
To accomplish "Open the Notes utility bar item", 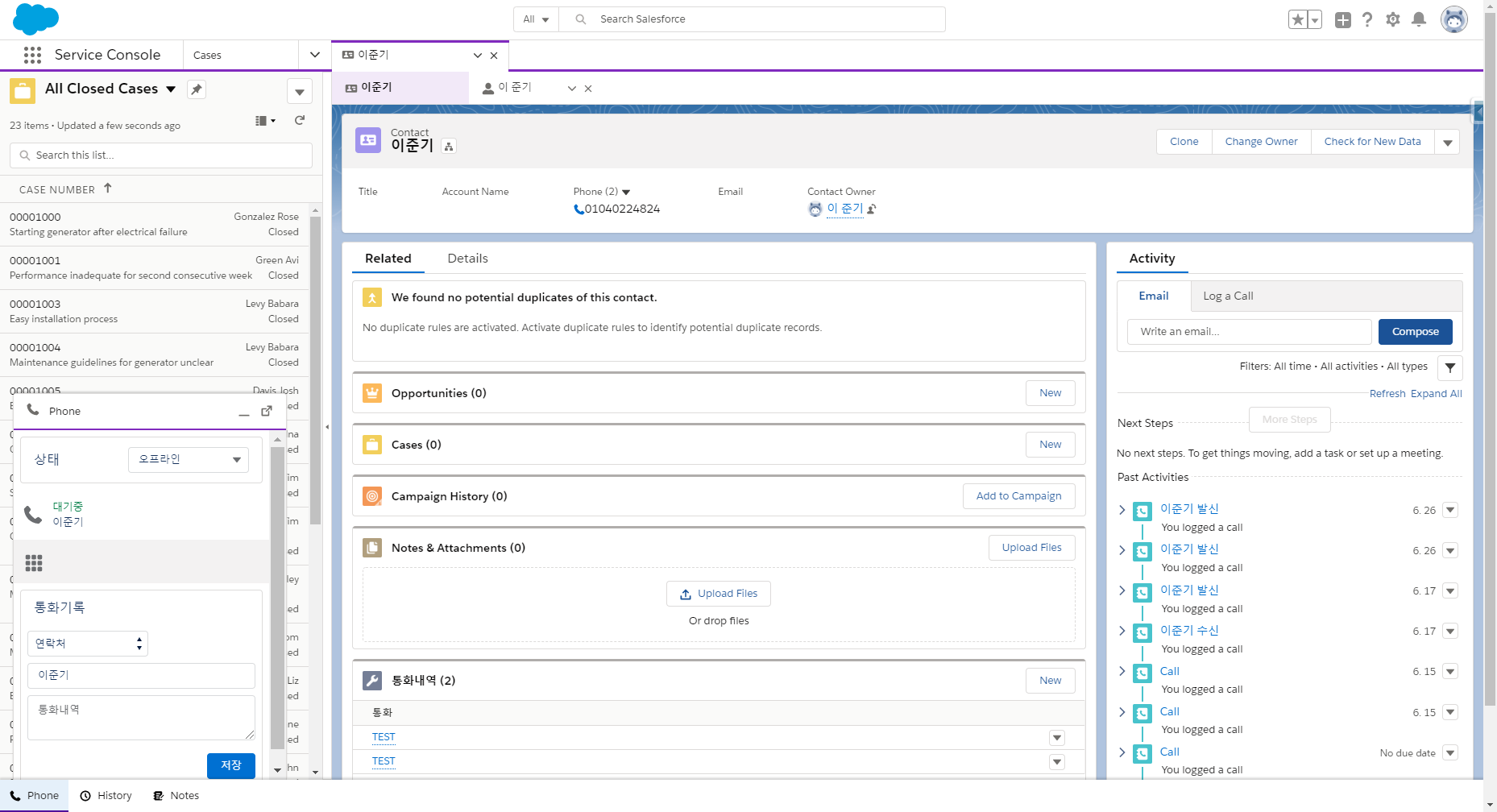I will [x=176, y=796].
